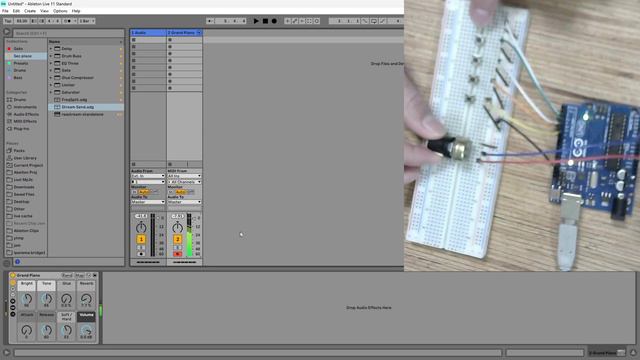Start playback with the transport Play button

[x=256, y=21]
